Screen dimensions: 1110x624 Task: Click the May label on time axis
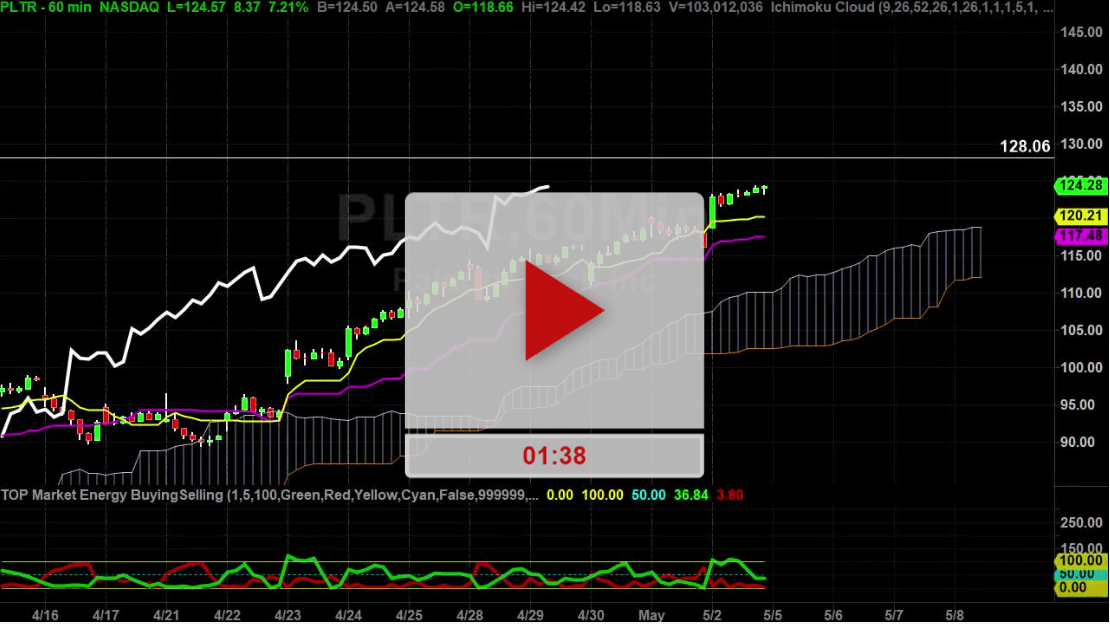[x=651, y=615]
